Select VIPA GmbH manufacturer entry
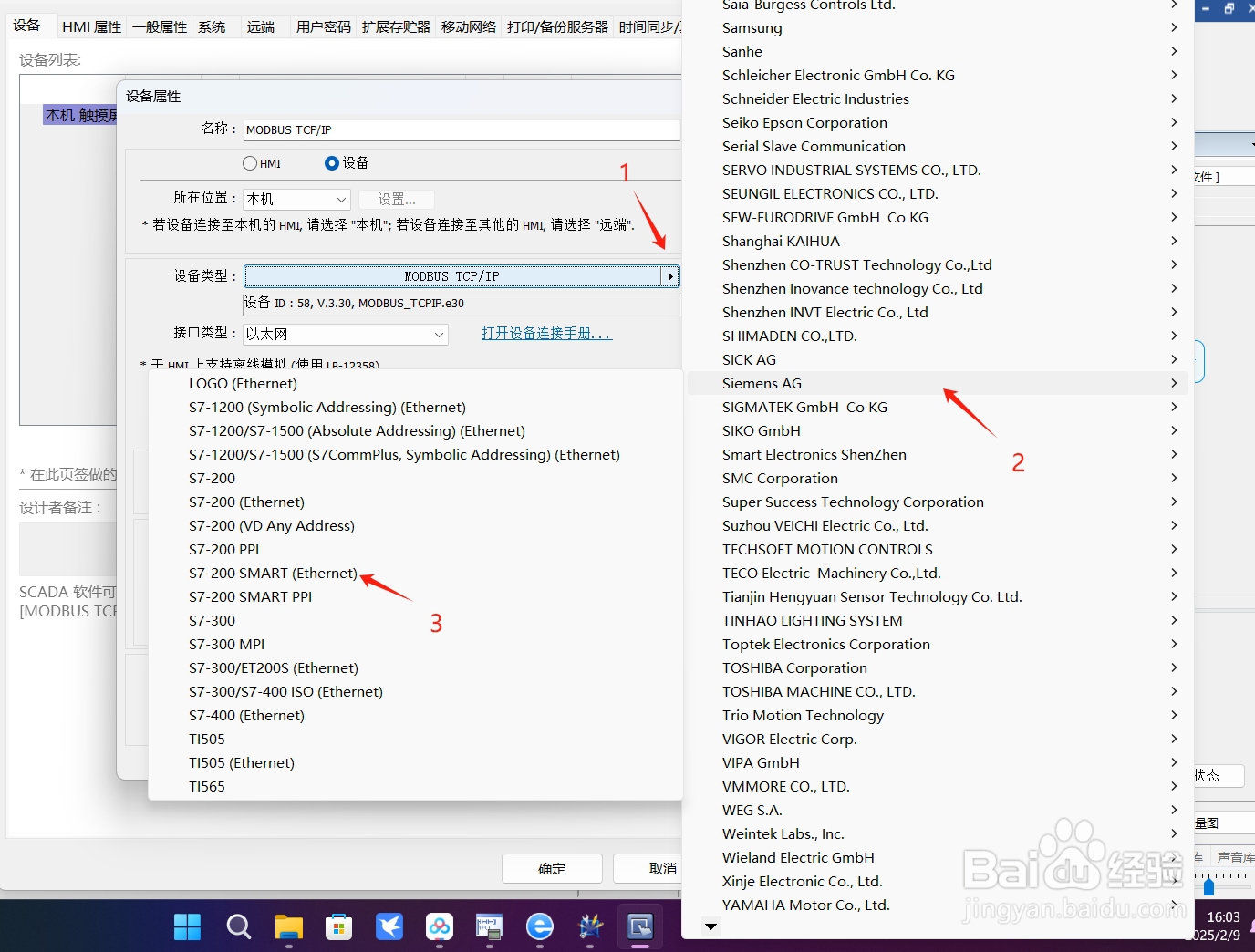The image size is (1255, 952). pyautogui.click(x=937, y=763)
